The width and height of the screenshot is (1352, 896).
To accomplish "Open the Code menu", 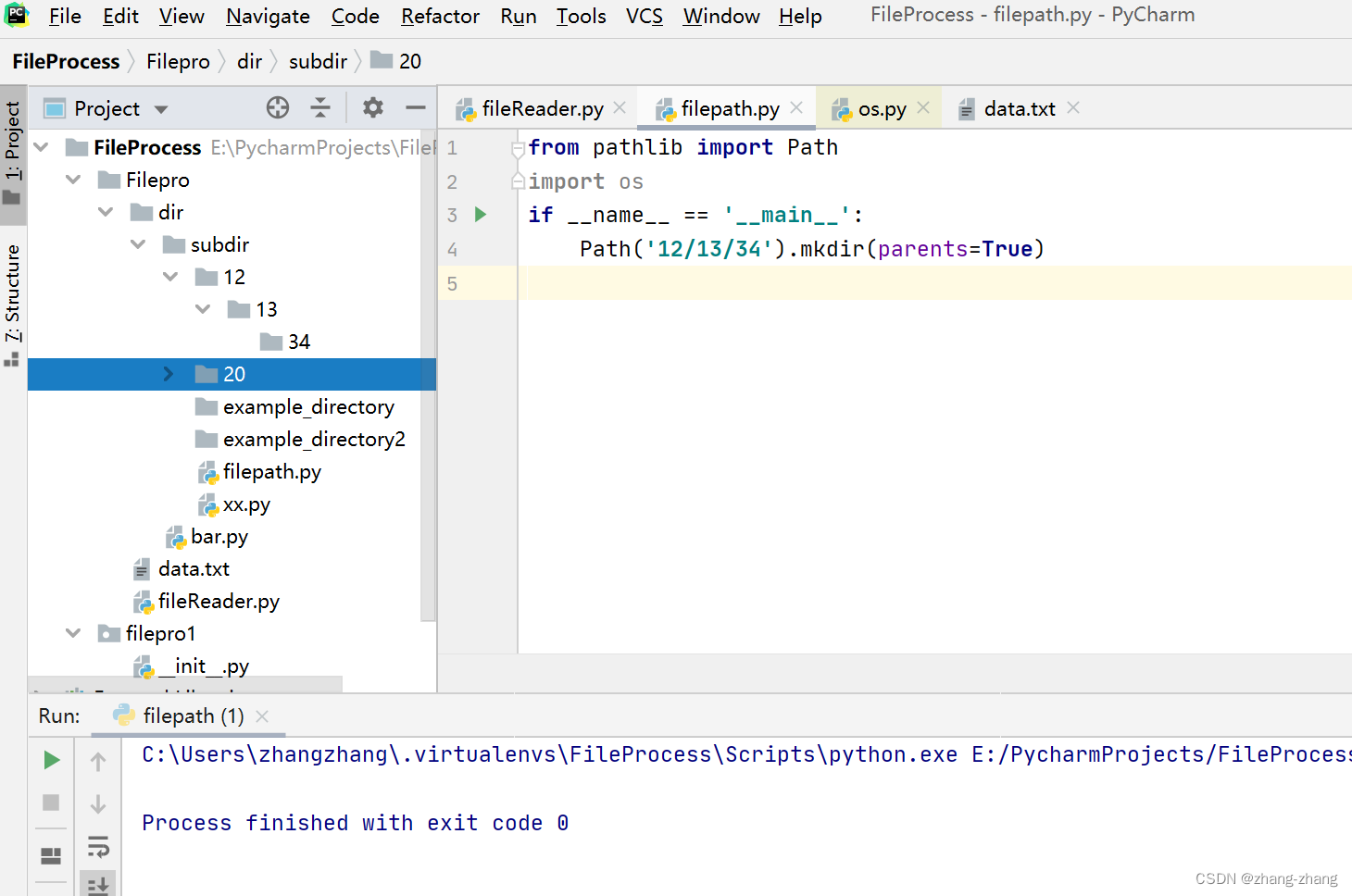I will pyautogui.click(x=356, y=16).
